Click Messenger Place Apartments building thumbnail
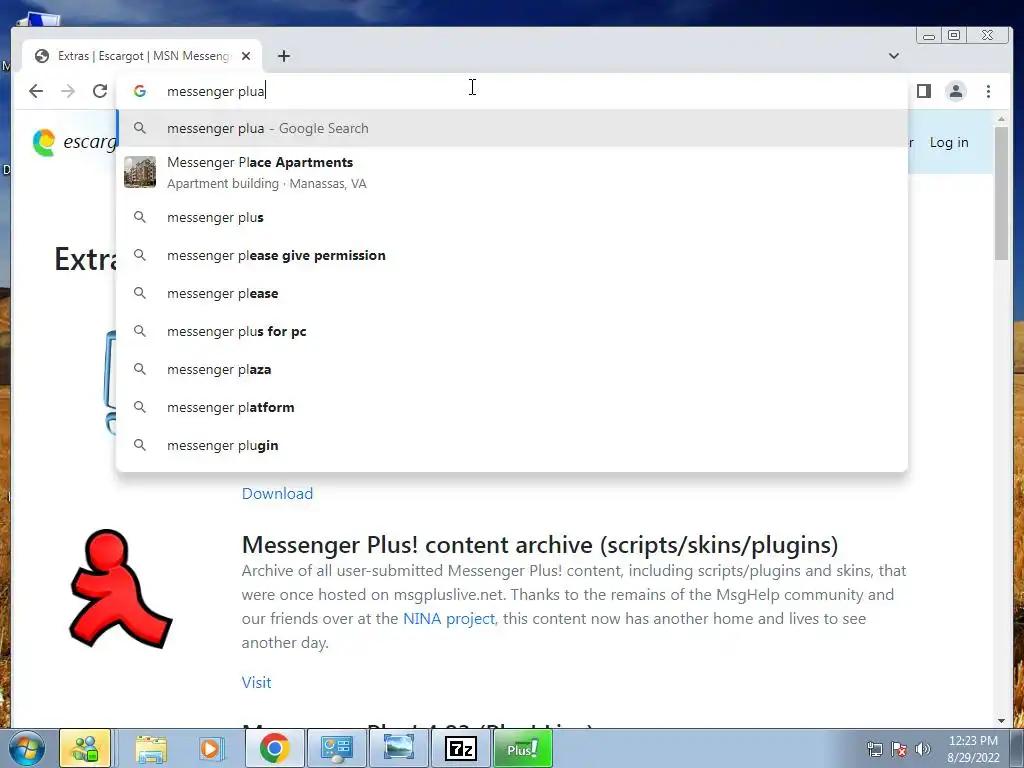 [140, 172]
